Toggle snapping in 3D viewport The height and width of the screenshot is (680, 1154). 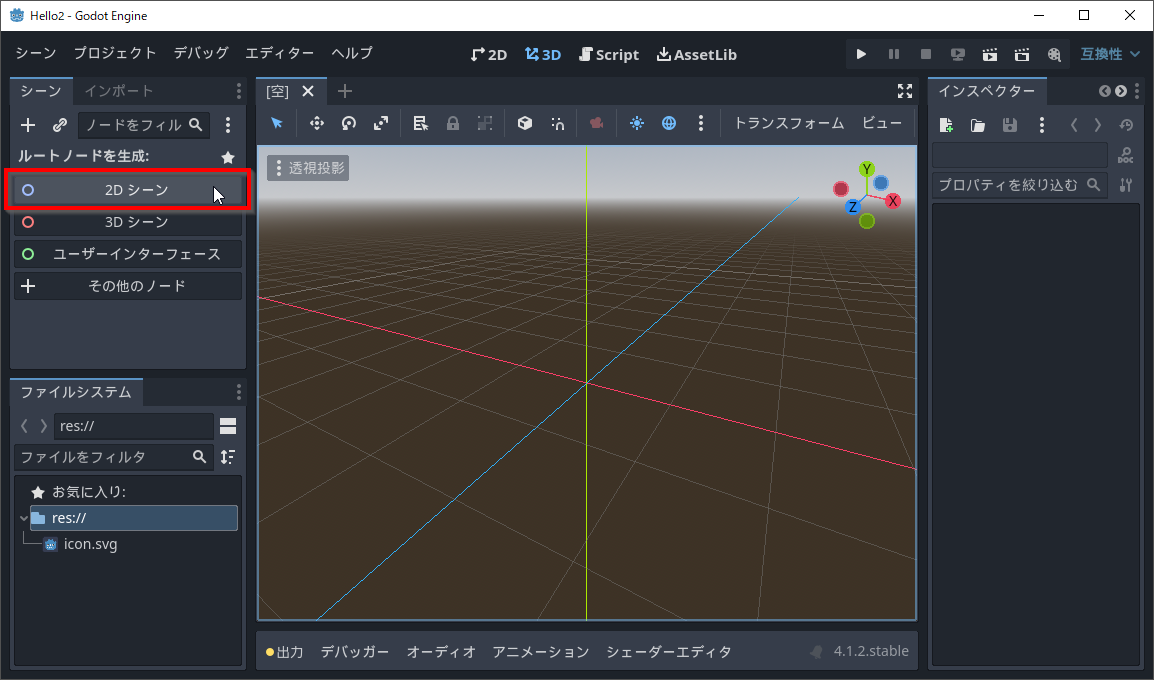557,123
